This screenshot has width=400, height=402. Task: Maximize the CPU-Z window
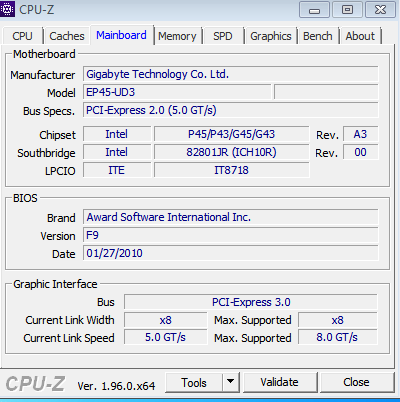347,10
